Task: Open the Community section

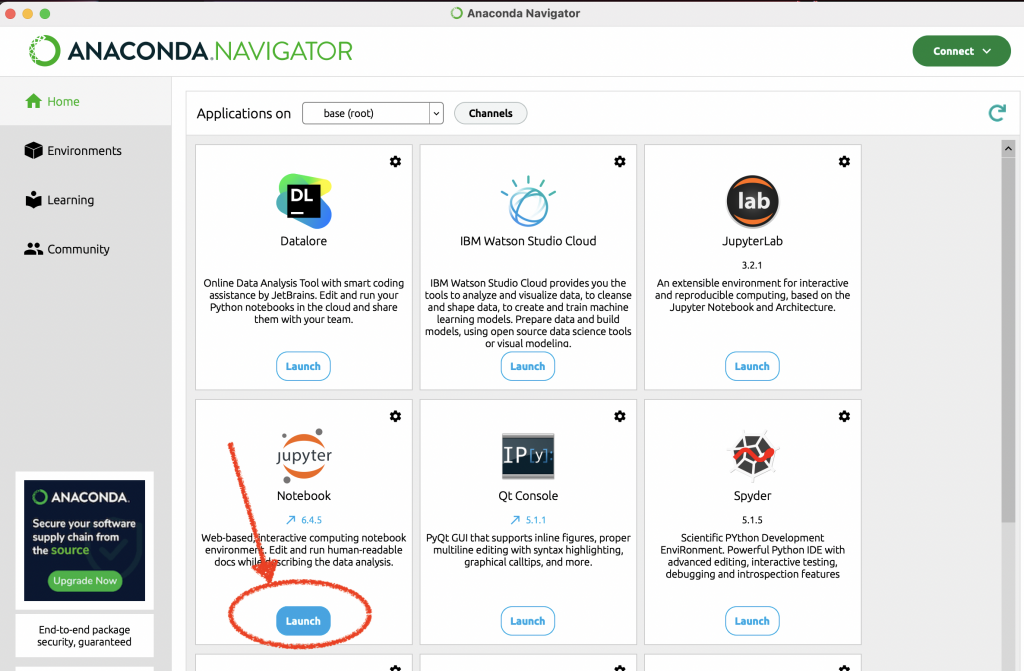Action: coord(78,249)
